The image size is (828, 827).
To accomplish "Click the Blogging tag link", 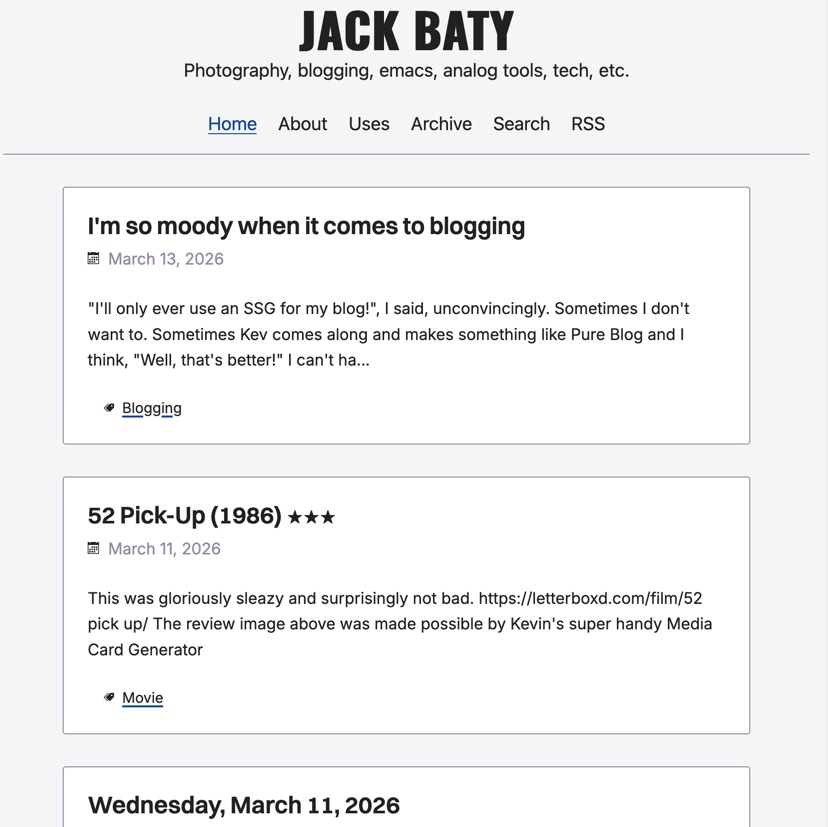I will tap(152, 407).
